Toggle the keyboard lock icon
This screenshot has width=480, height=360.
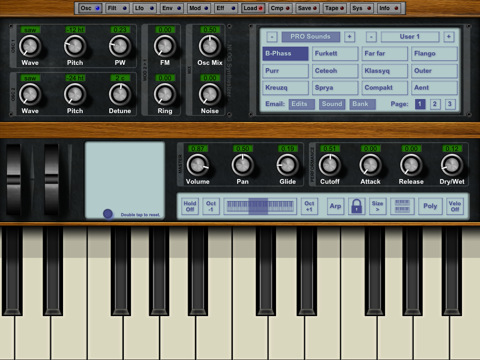point(356,206)
